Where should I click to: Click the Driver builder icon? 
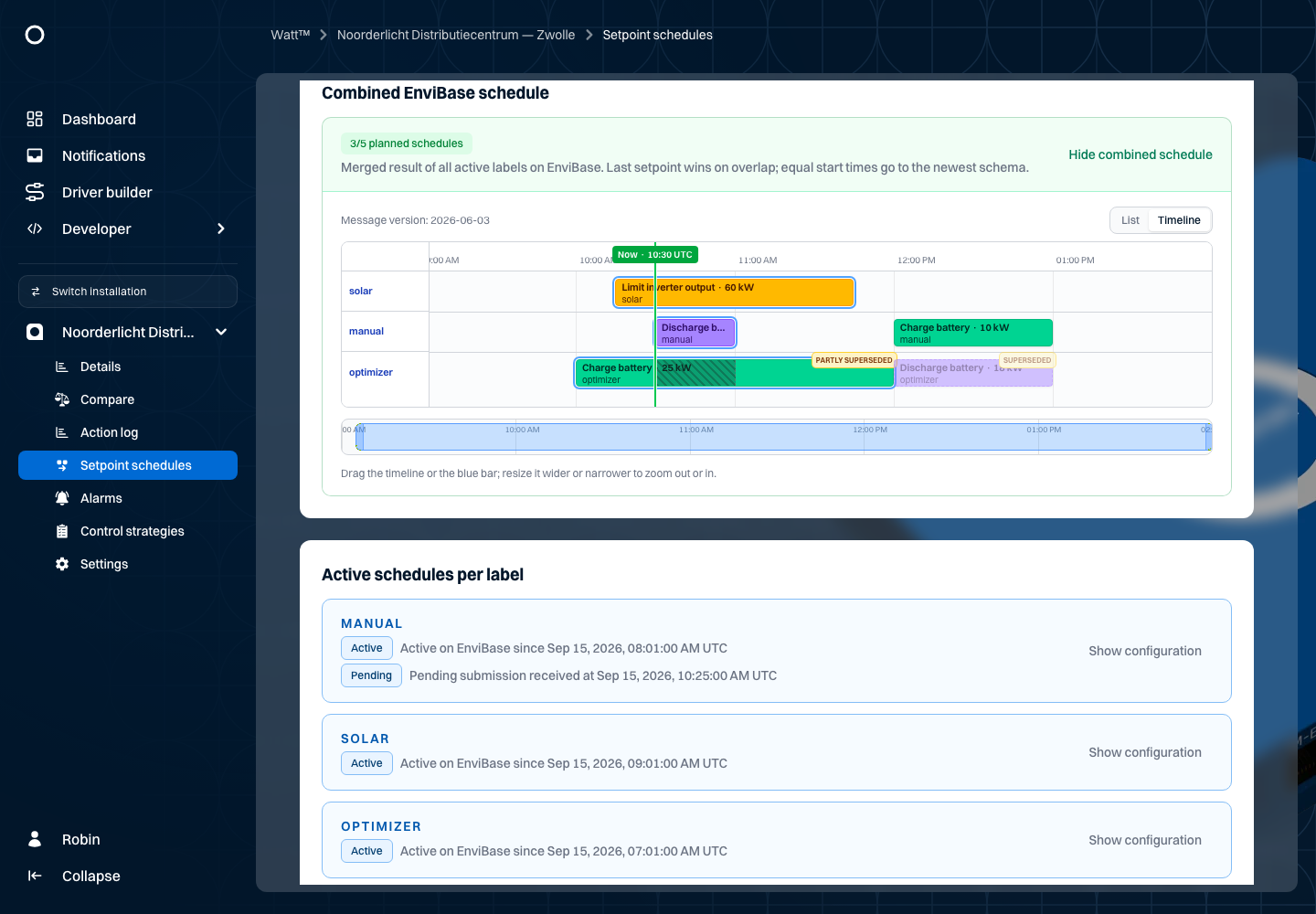pyautogui.click(x=35, y=192)
